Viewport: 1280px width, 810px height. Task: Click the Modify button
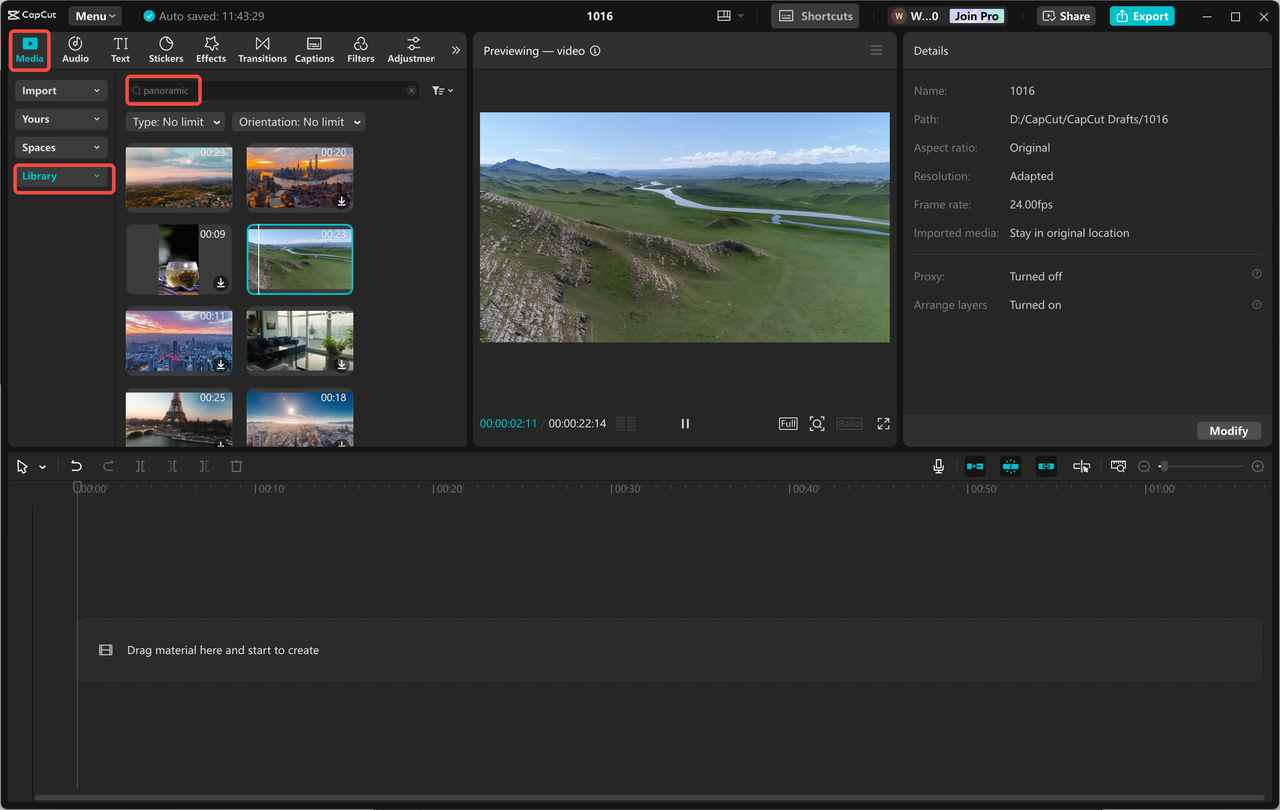[1228, 431]
